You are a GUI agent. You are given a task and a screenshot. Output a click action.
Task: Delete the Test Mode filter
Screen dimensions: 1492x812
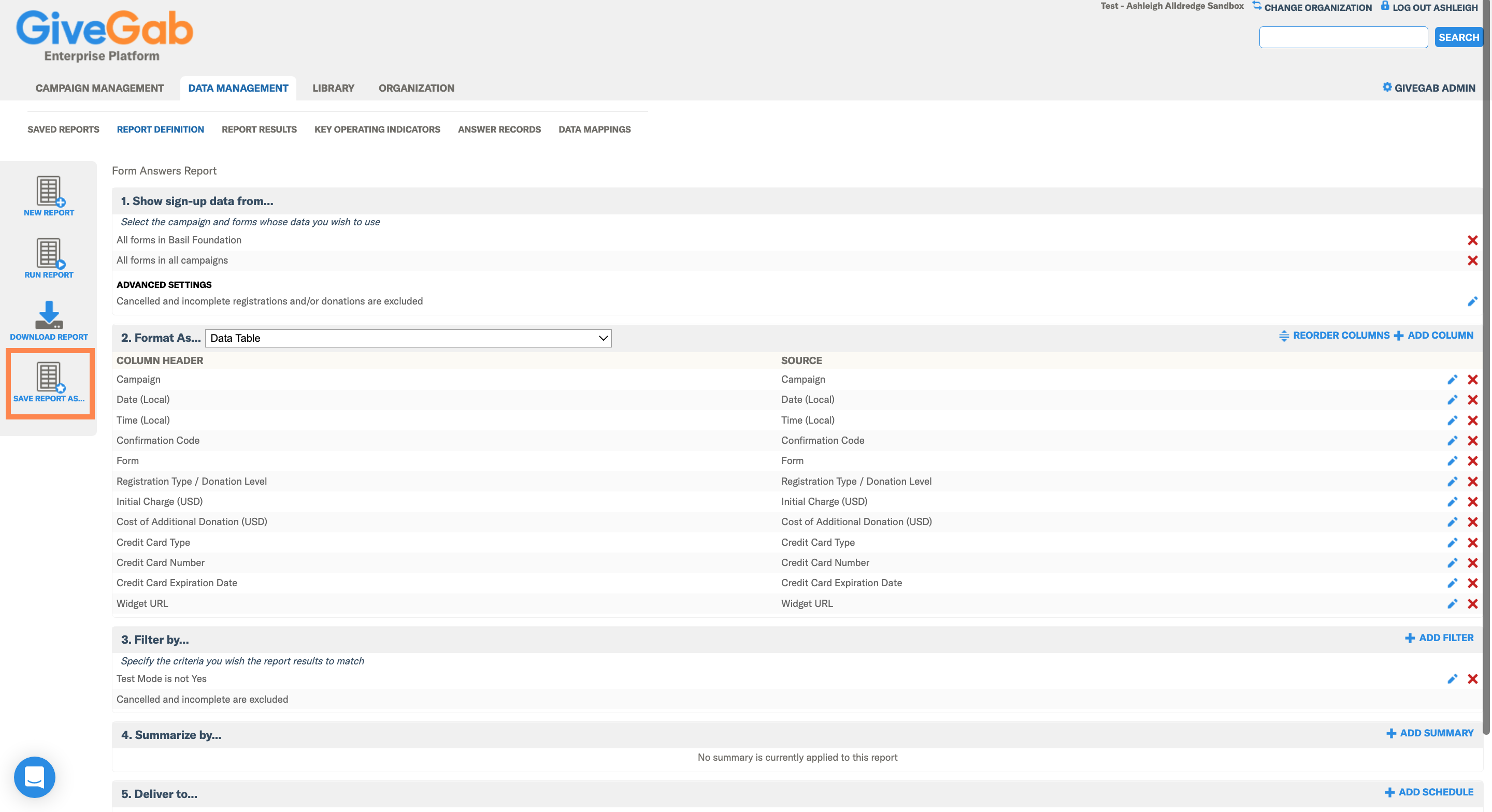[1472, 679]
